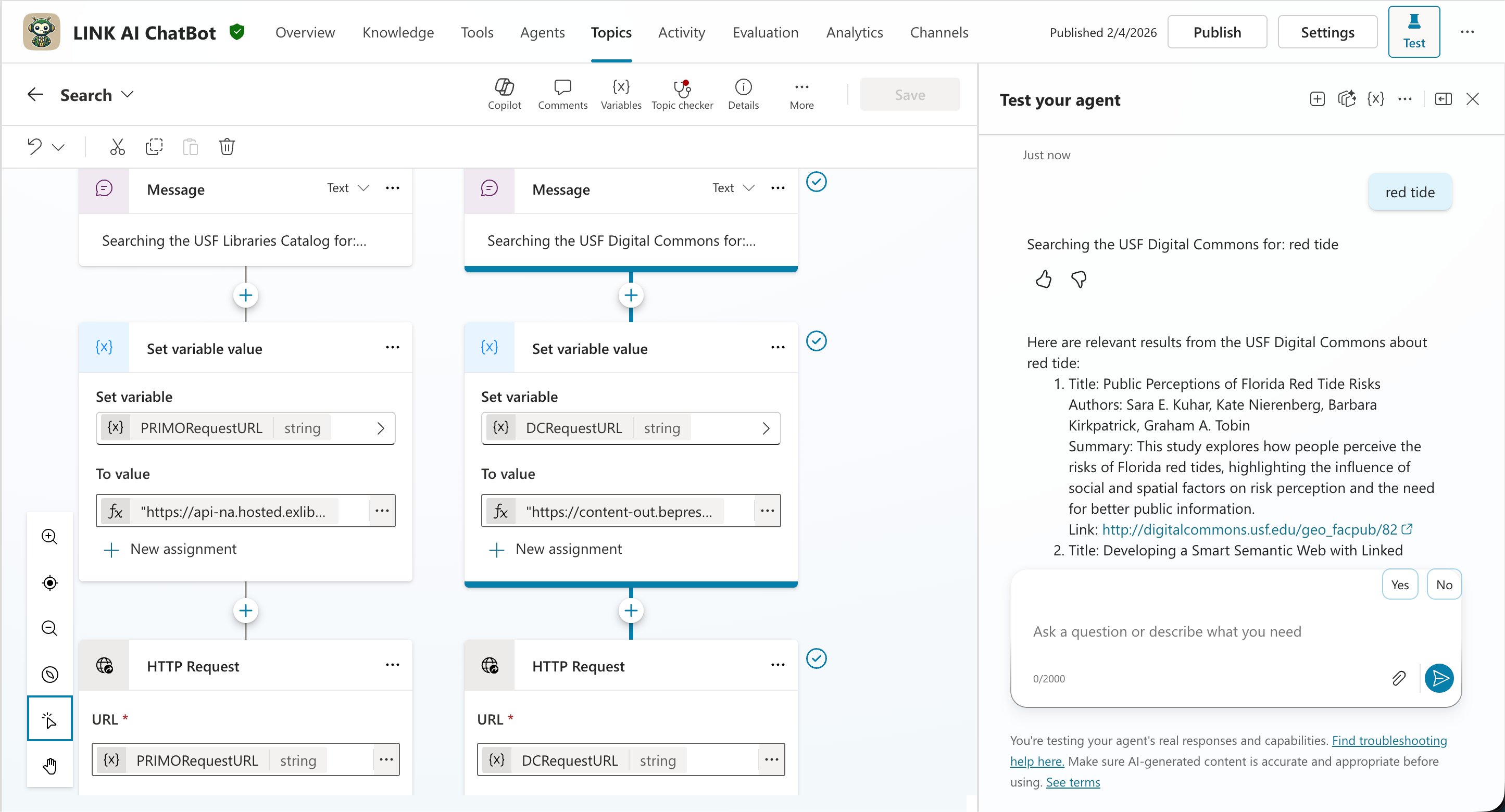This screenshot has width=1505, height=812.
Task: Activate the selection pointer tool
Action: pyautogui.click(x=49, y=719)
